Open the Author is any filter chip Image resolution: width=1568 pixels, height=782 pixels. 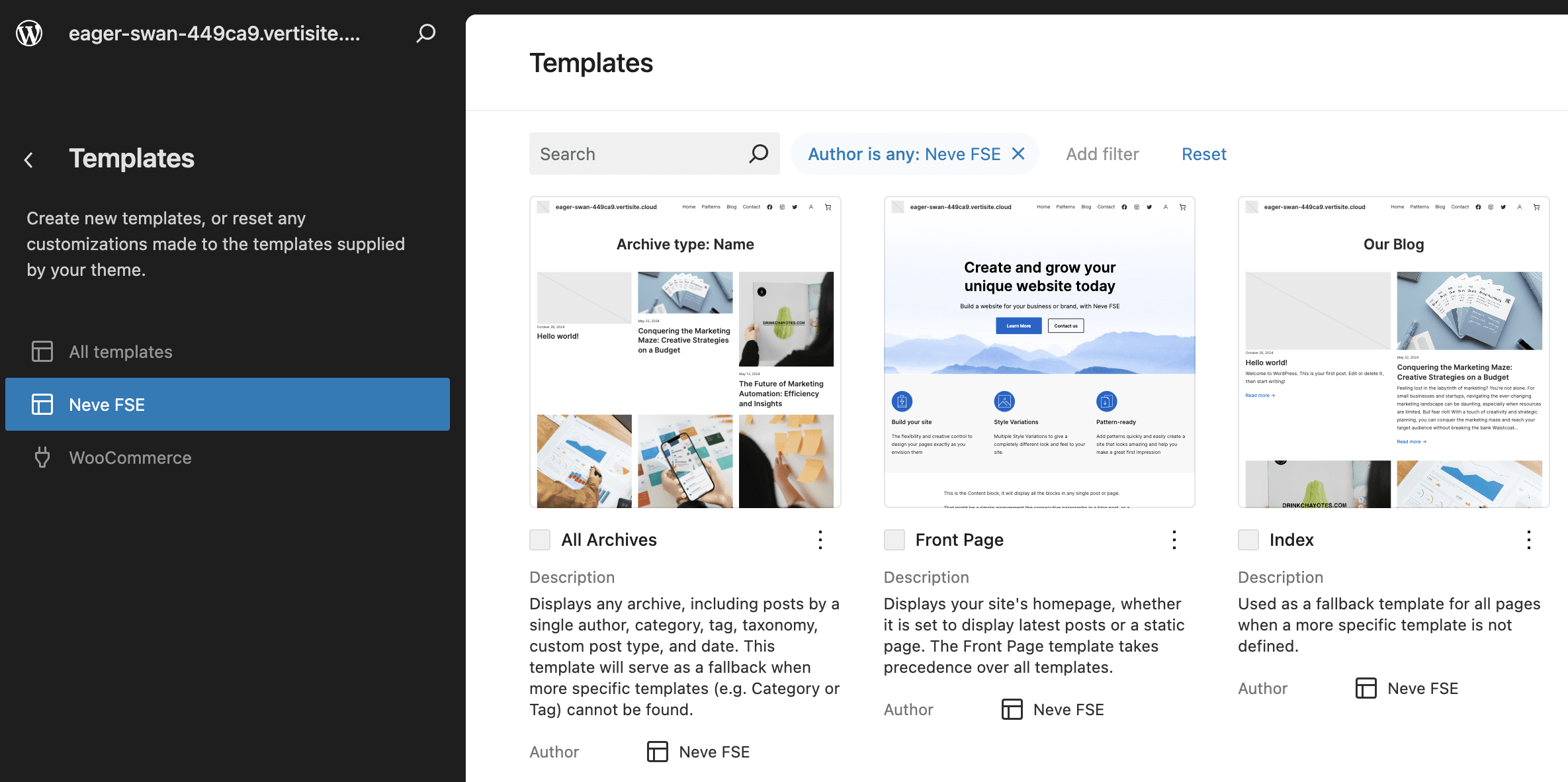coord(903,154)
